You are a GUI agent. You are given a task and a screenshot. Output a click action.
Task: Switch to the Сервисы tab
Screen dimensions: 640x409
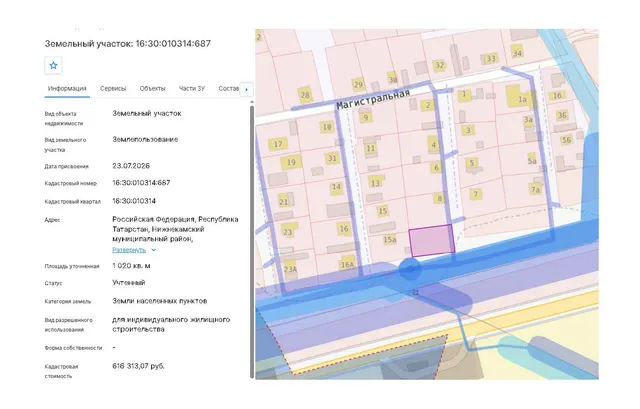pos(113,89)
